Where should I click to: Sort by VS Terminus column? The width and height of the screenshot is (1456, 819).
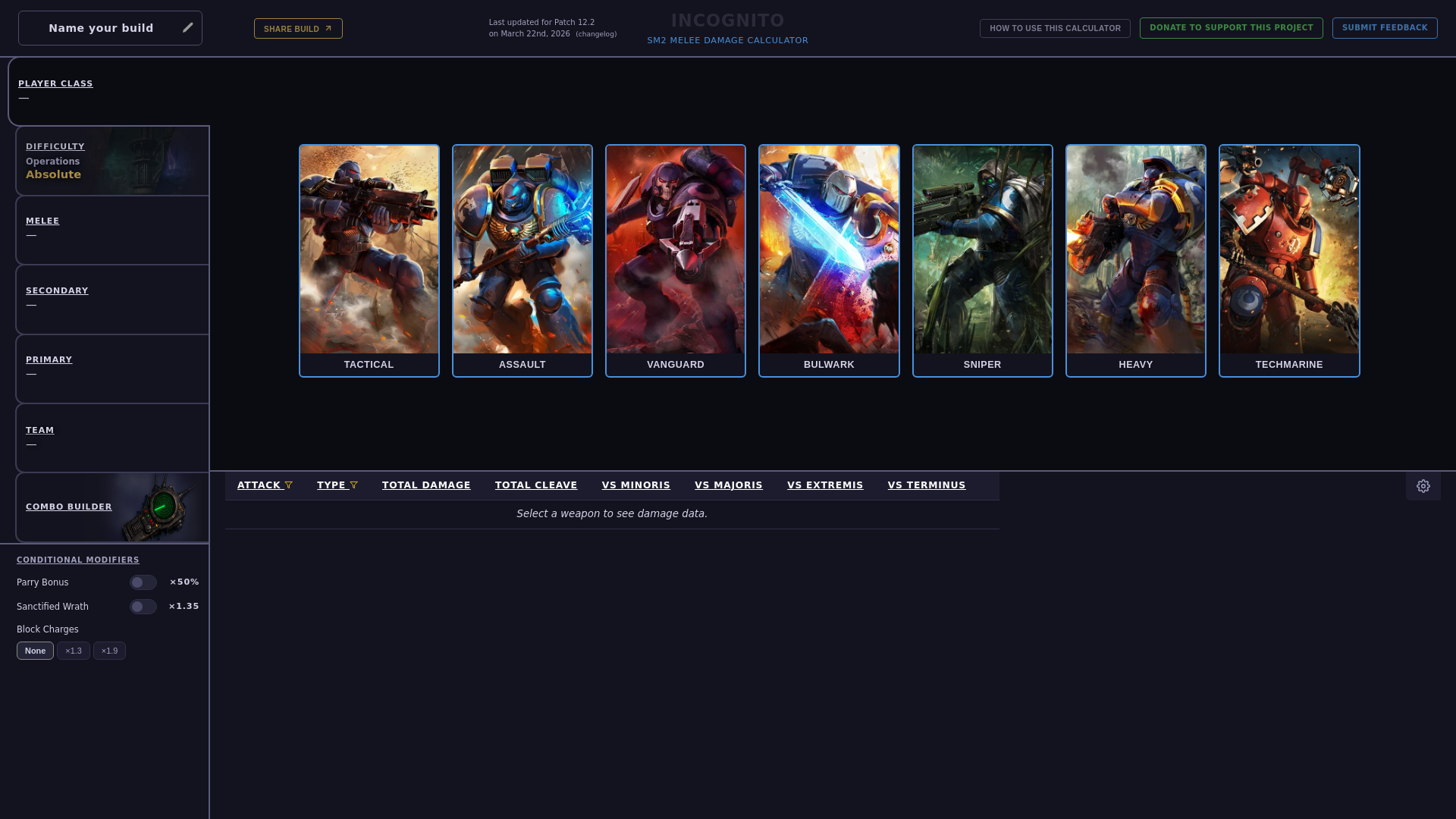tap(927, 485)
